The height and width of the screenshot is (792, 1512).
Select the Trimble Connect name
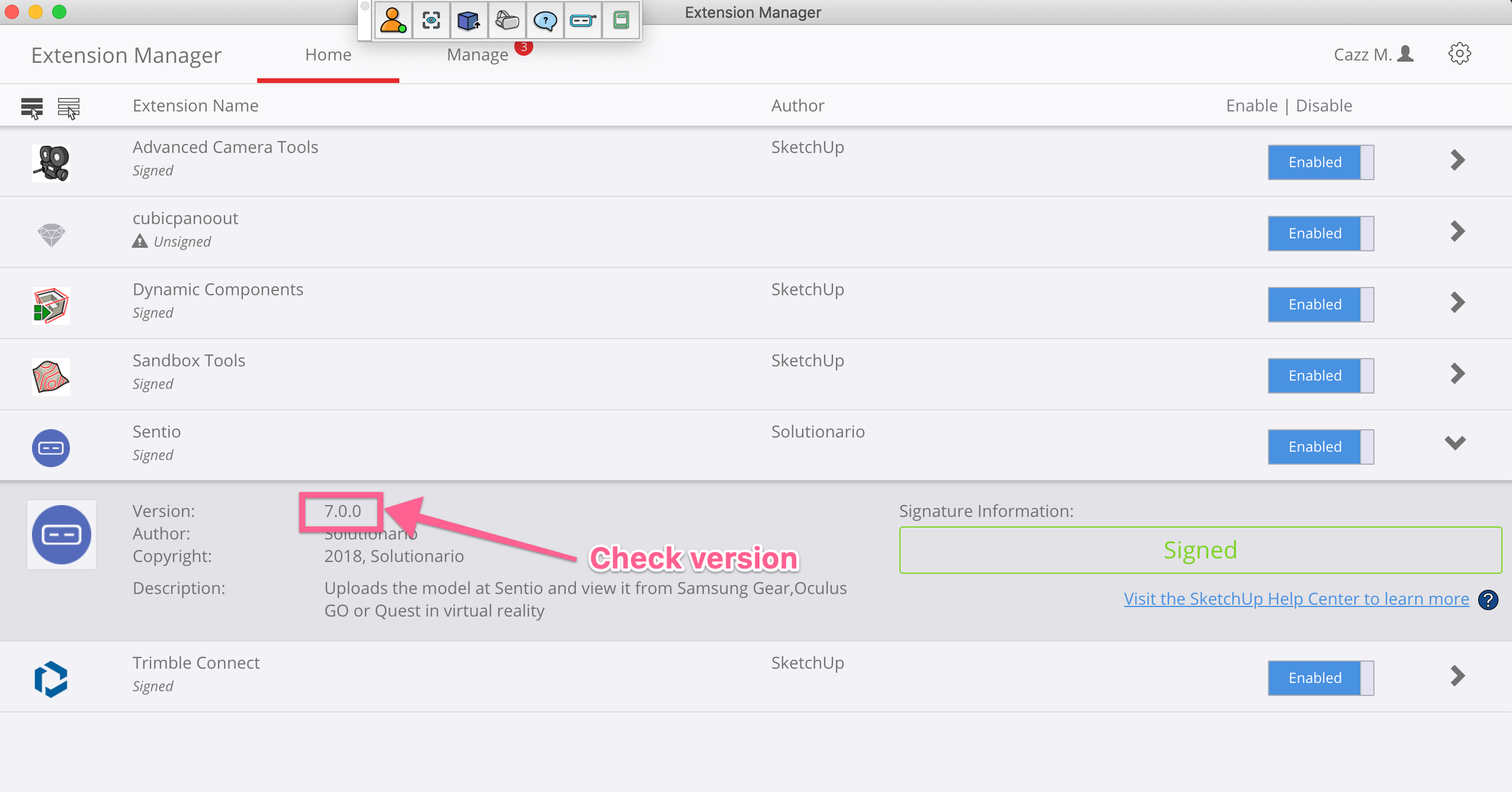(196, 663)
